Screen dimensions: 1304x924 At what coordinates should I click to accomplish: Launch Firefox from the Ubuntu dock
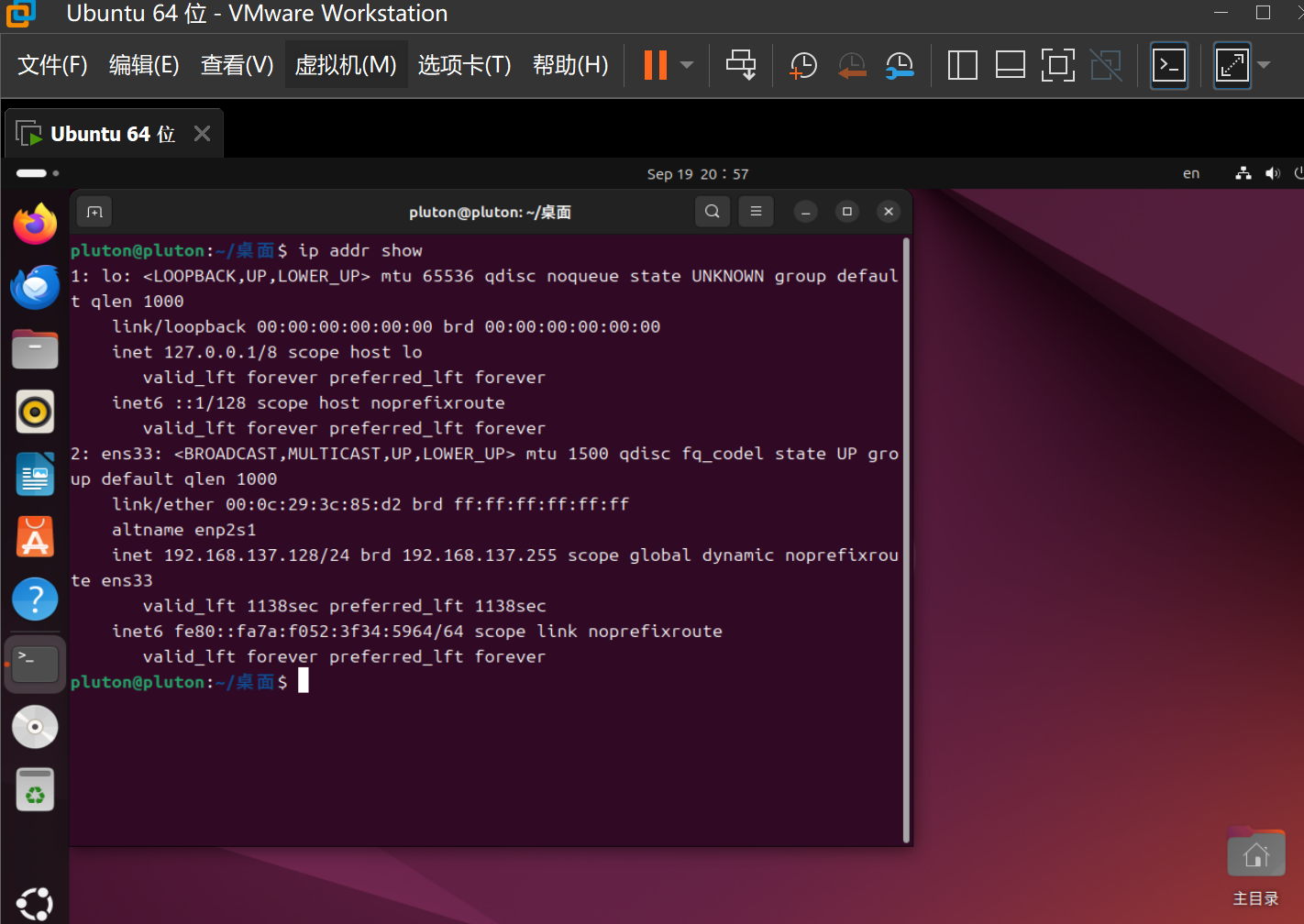pos(35,223)
